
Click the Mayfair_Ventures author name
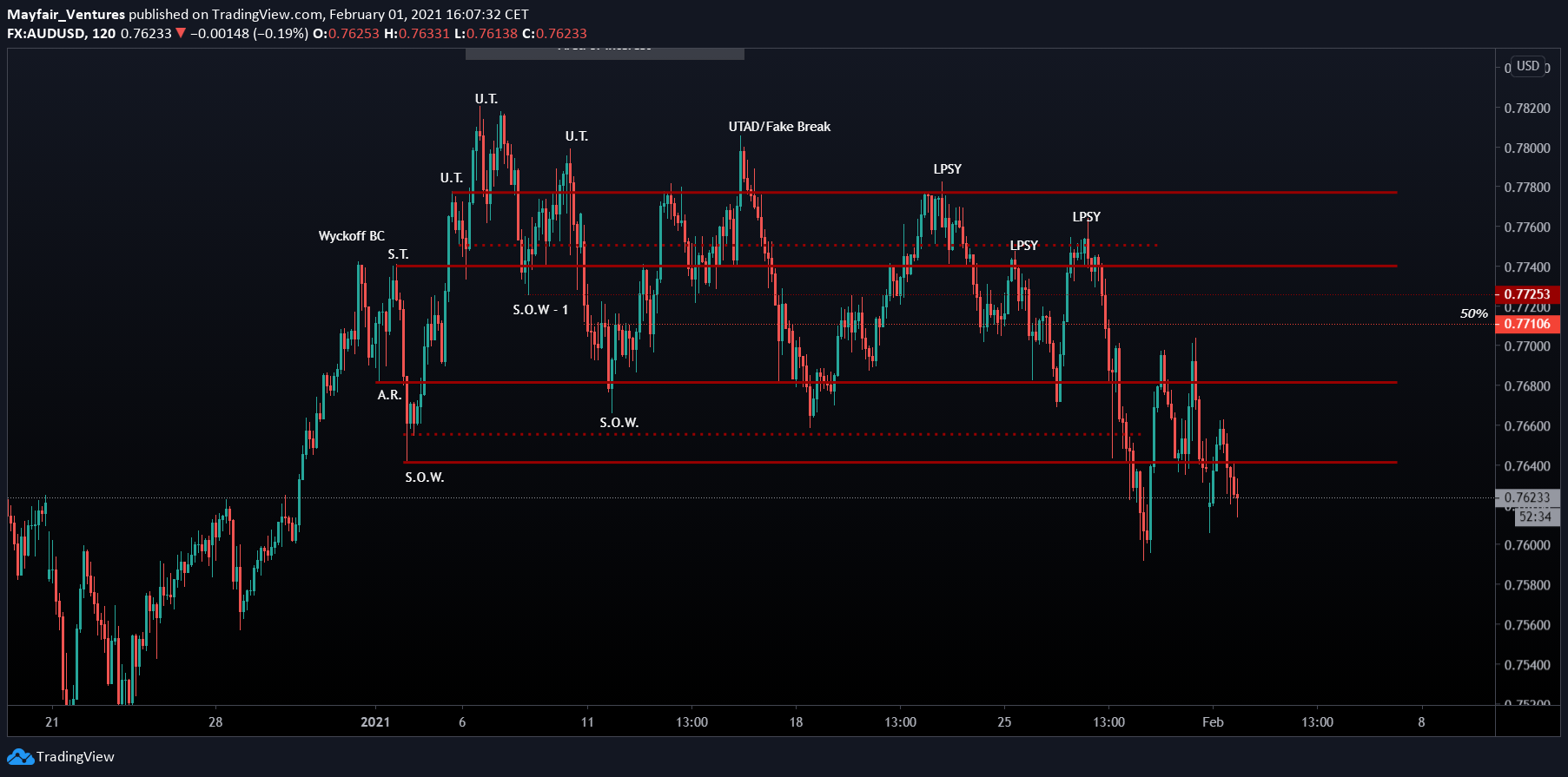pos(66,15)
